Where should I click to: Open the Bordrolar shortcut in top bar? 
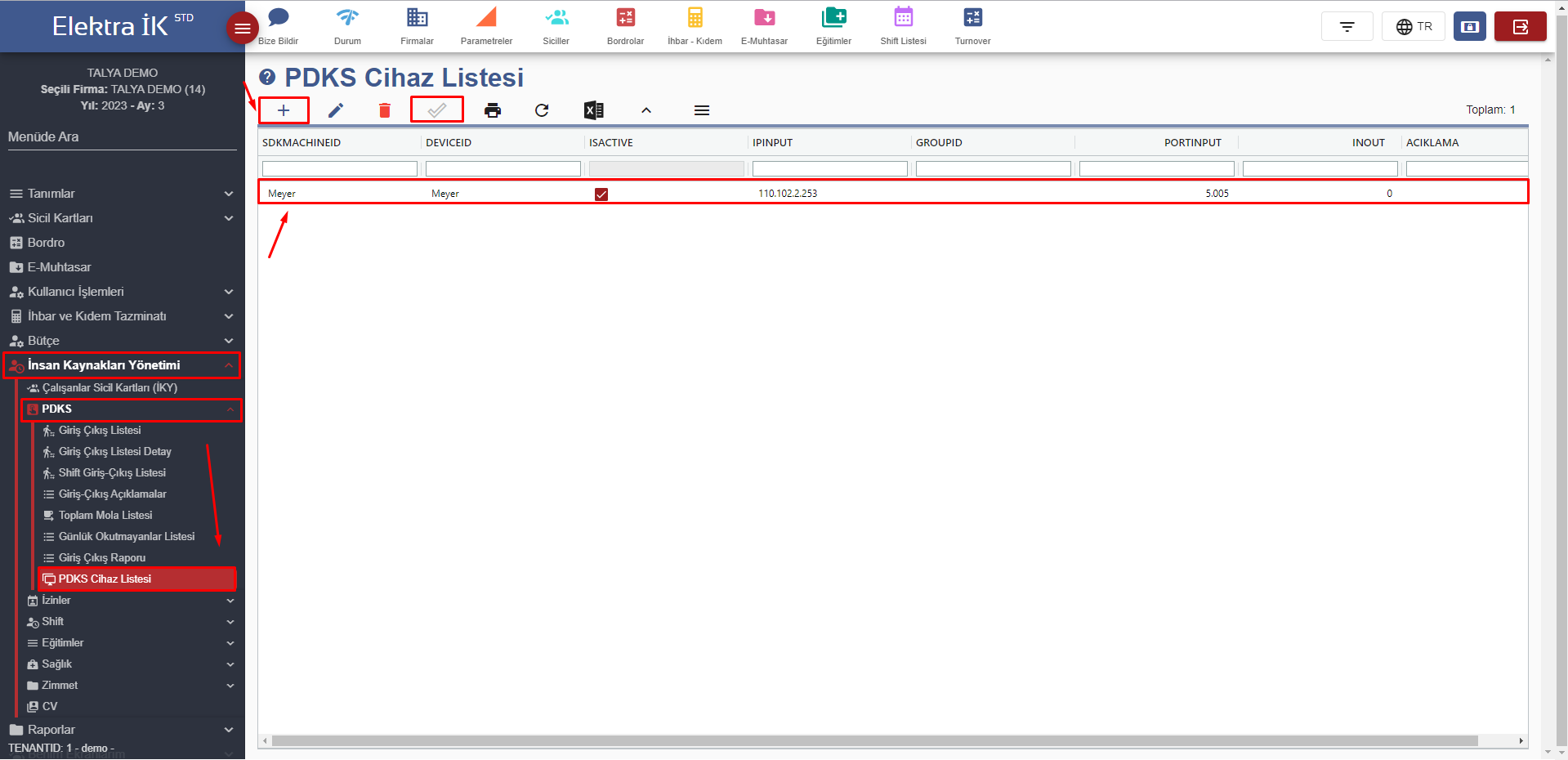[625, 26]
